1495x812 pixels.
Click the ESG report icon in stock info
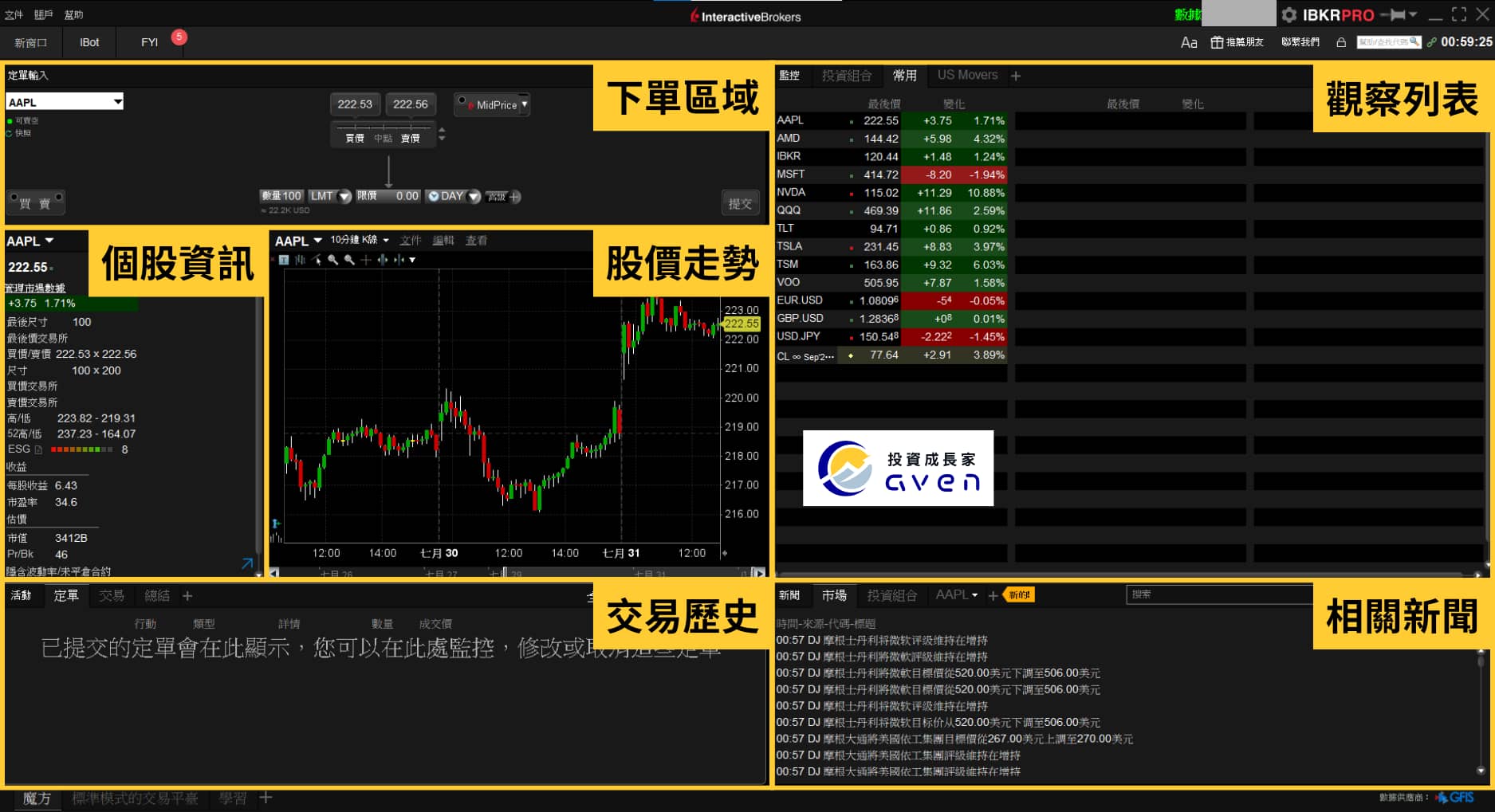38,450
